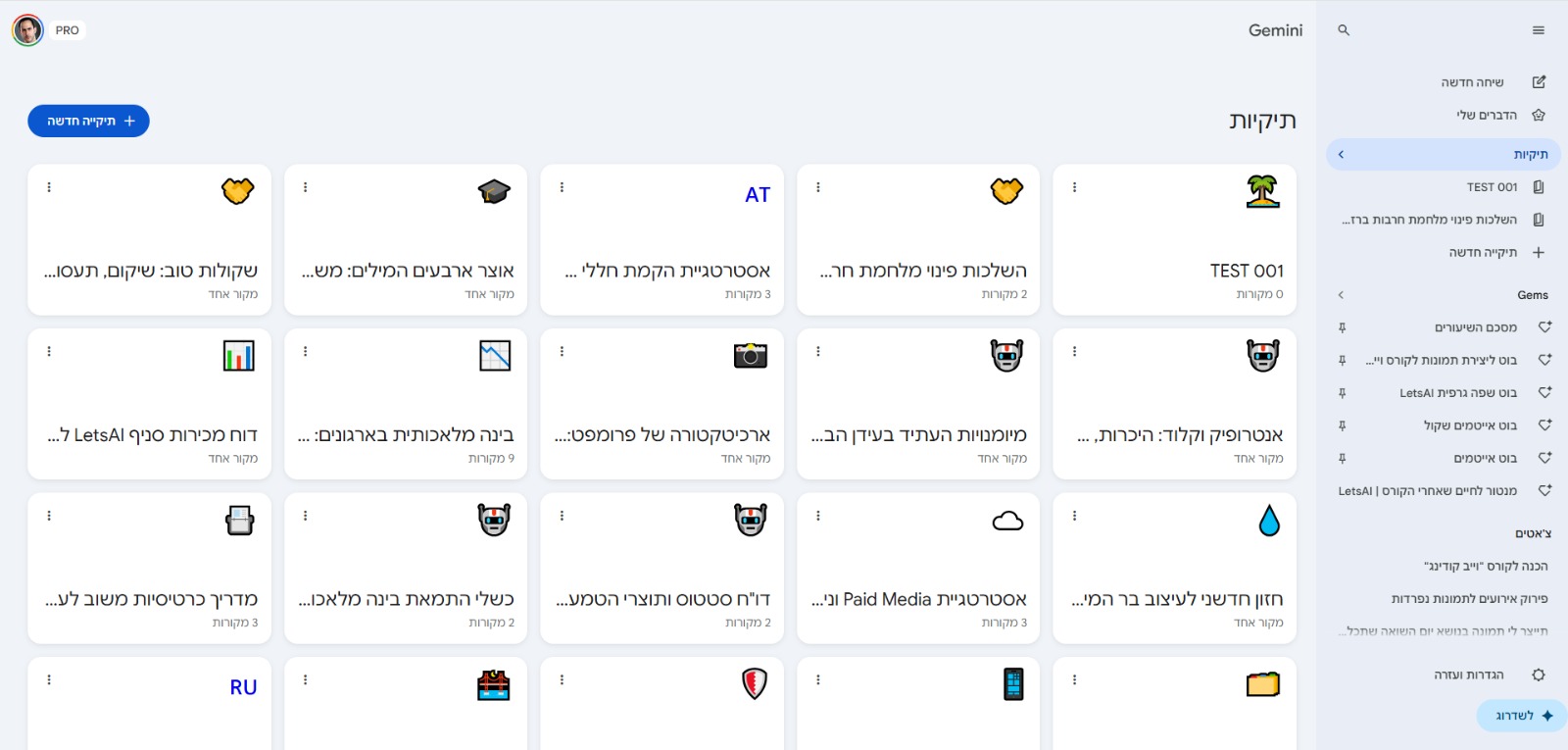Click the profile avatar picture

(27, 30)
